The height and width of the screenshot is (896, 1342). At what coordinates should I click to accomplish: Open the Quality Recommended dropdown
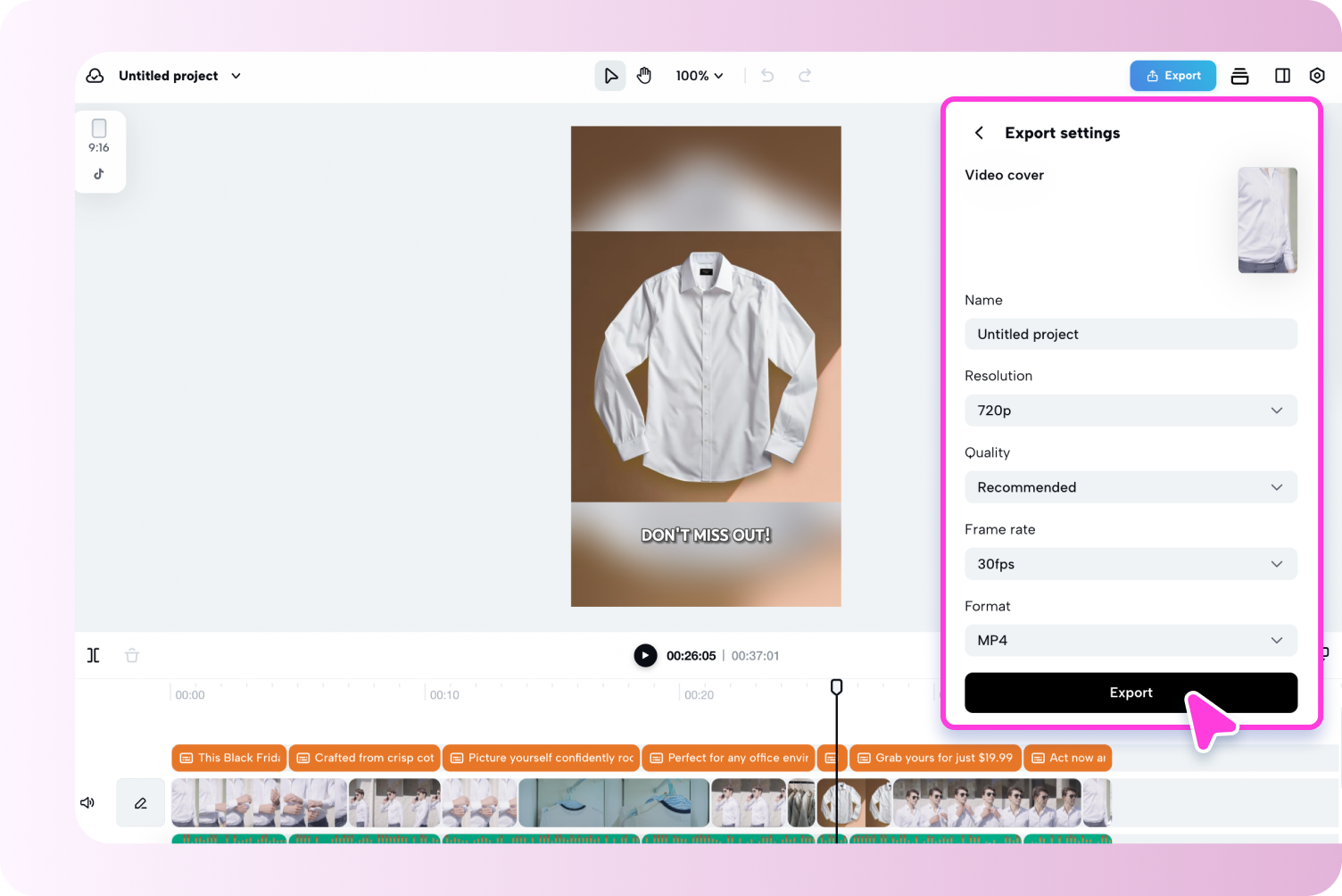tap(1131, 487)
